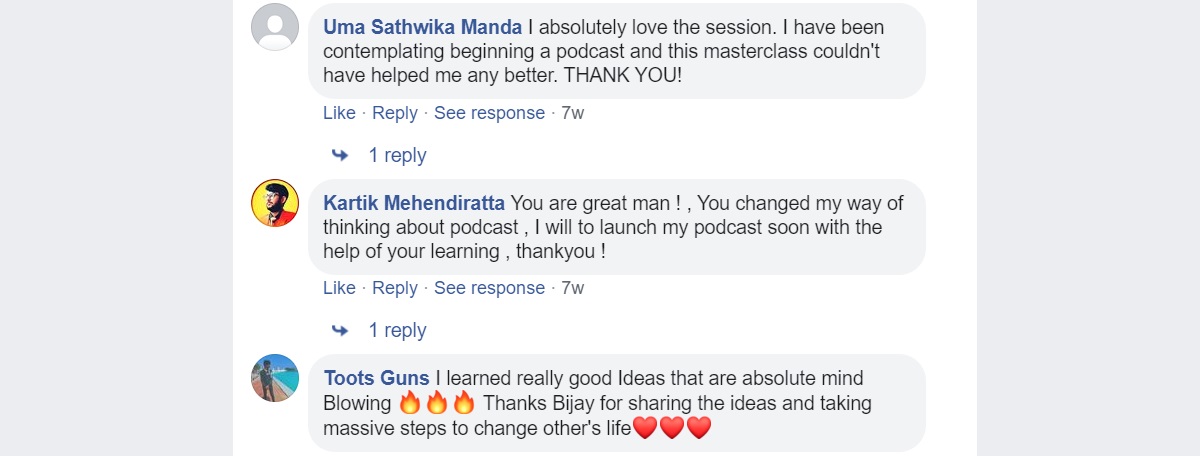The width and height of the screenshot is (1200, 456).
Task: Click reply arrow icon under Kartik's comment
Action: 340,330
